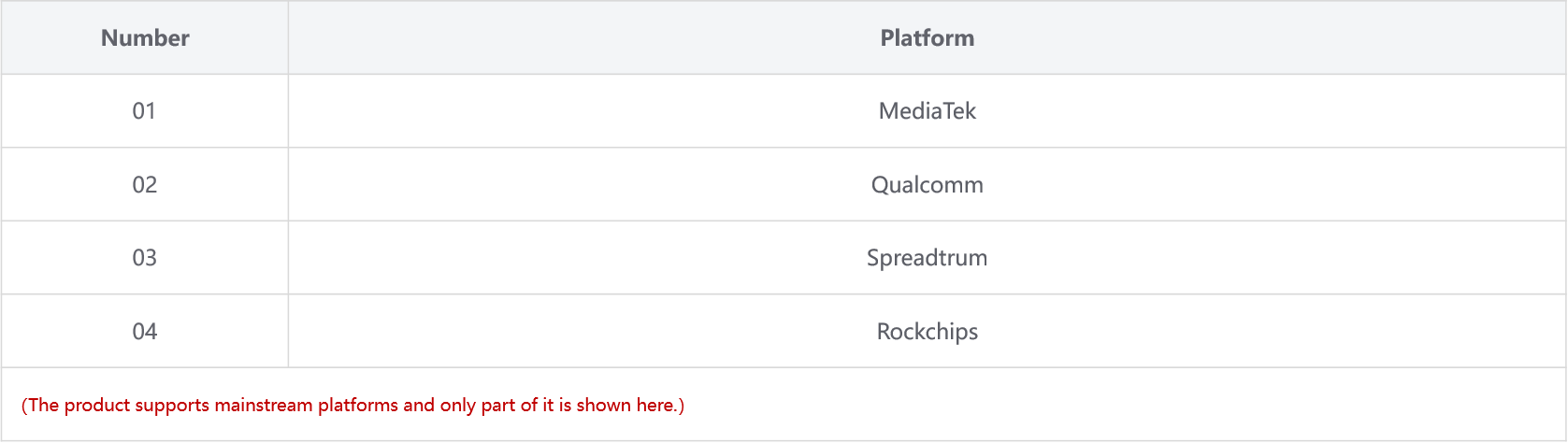Image resolution: width=1568 pixels, height=443 pixels.
Task: Select the MediaTek platform cell
Action: click(x=927, y=111)
